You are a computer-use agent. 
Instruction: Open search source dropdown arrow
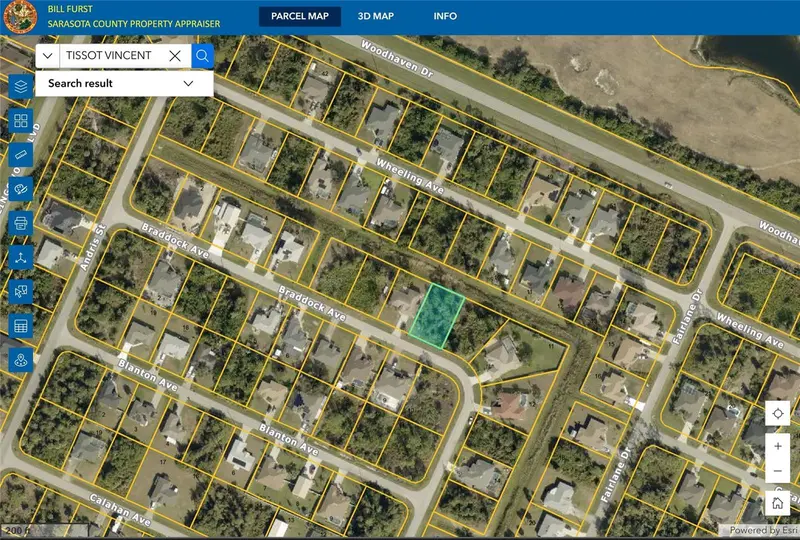click(47, 56)
